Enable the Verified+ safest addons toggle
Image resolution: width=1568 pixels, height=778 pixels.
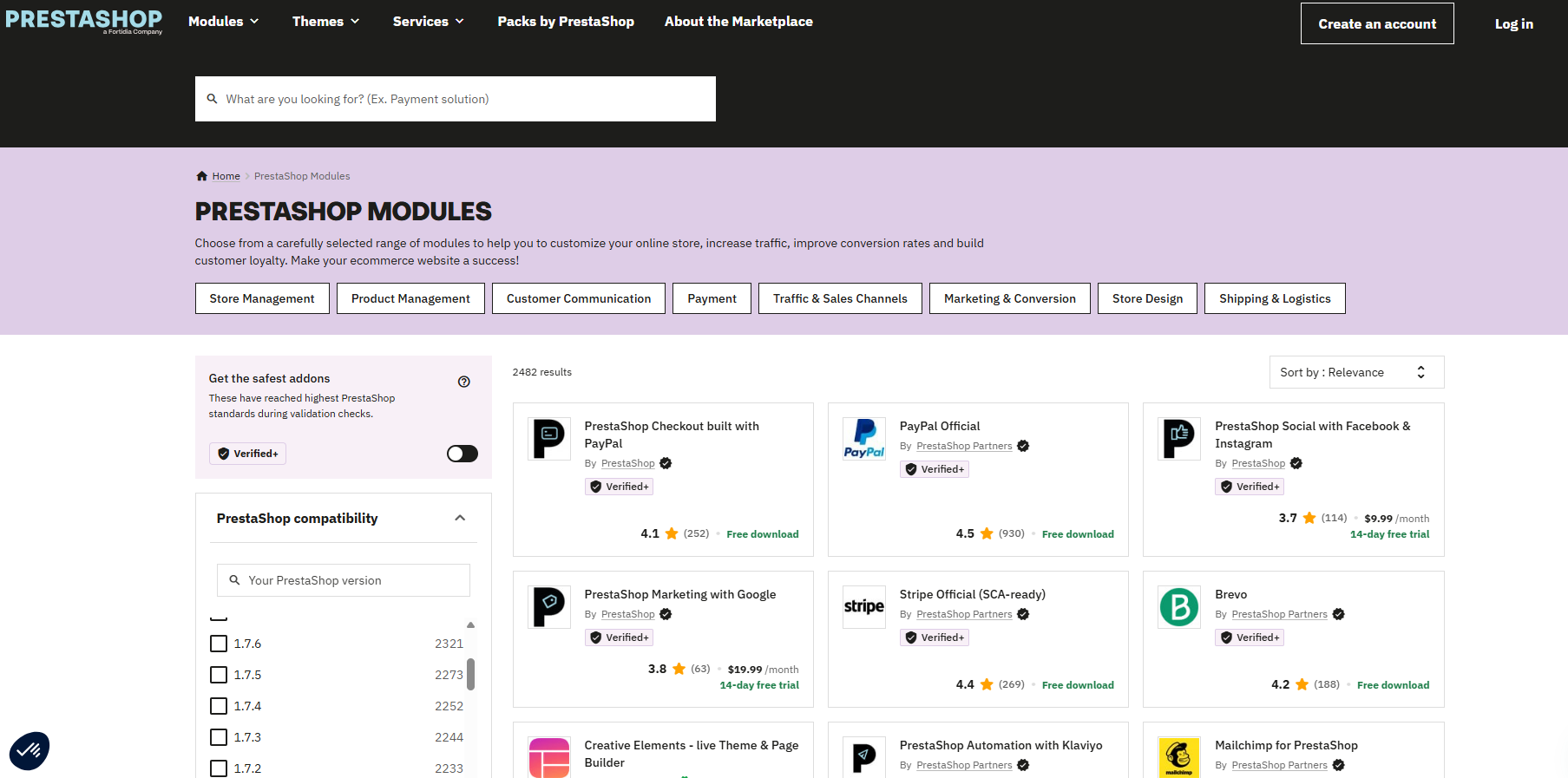462,454
